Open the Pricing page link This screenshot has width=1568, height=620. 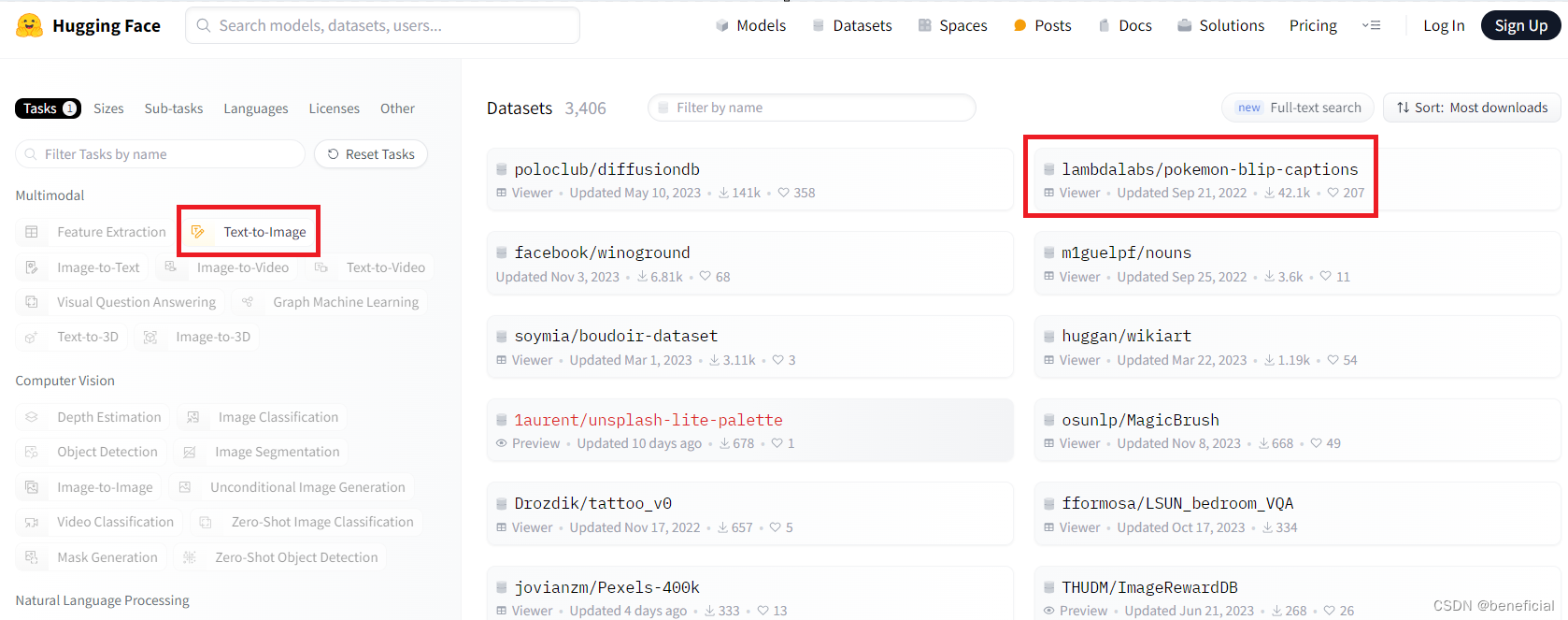coord(1313,25)
